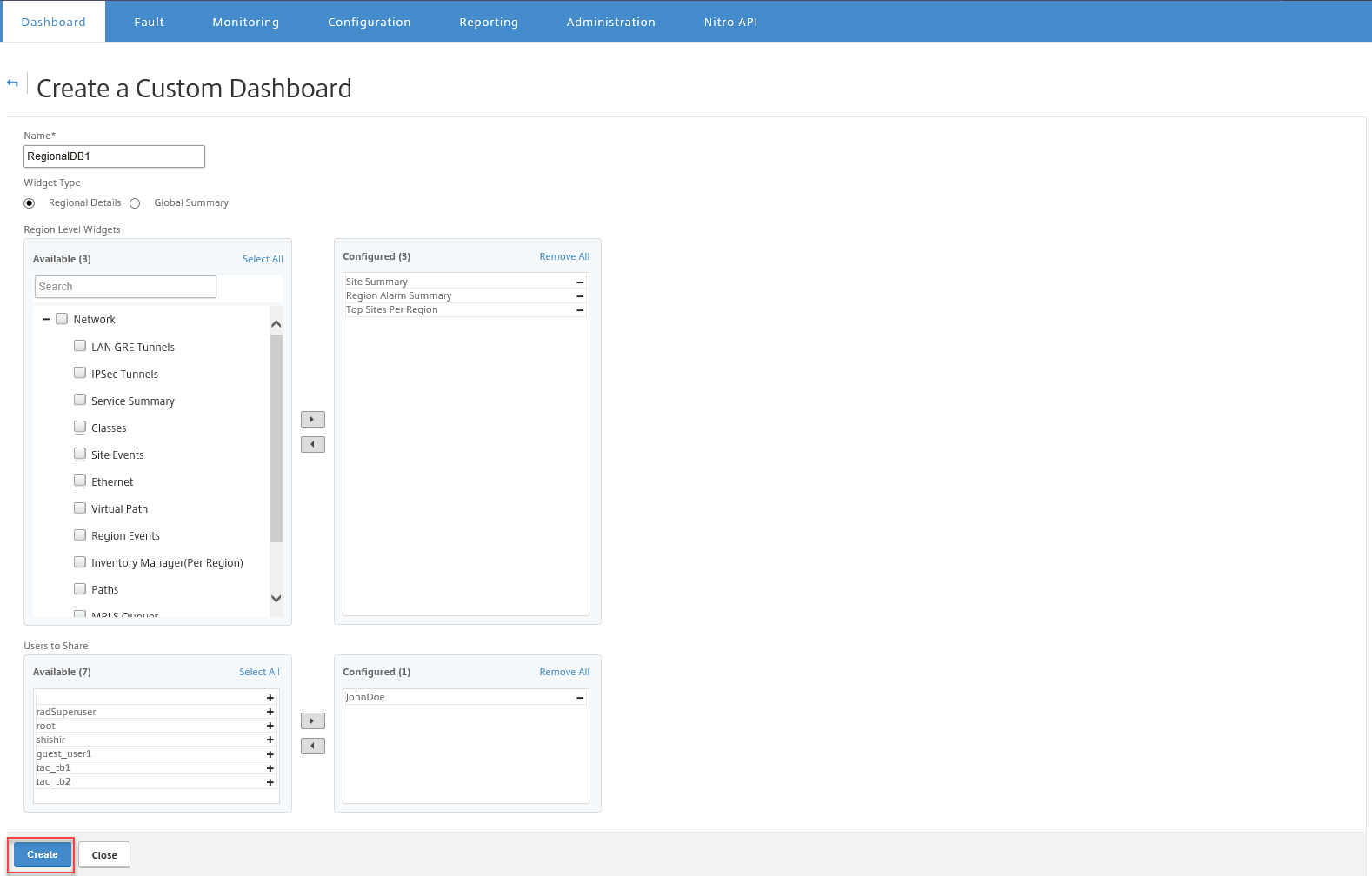Open the Configuration tab

coord(370,22)
